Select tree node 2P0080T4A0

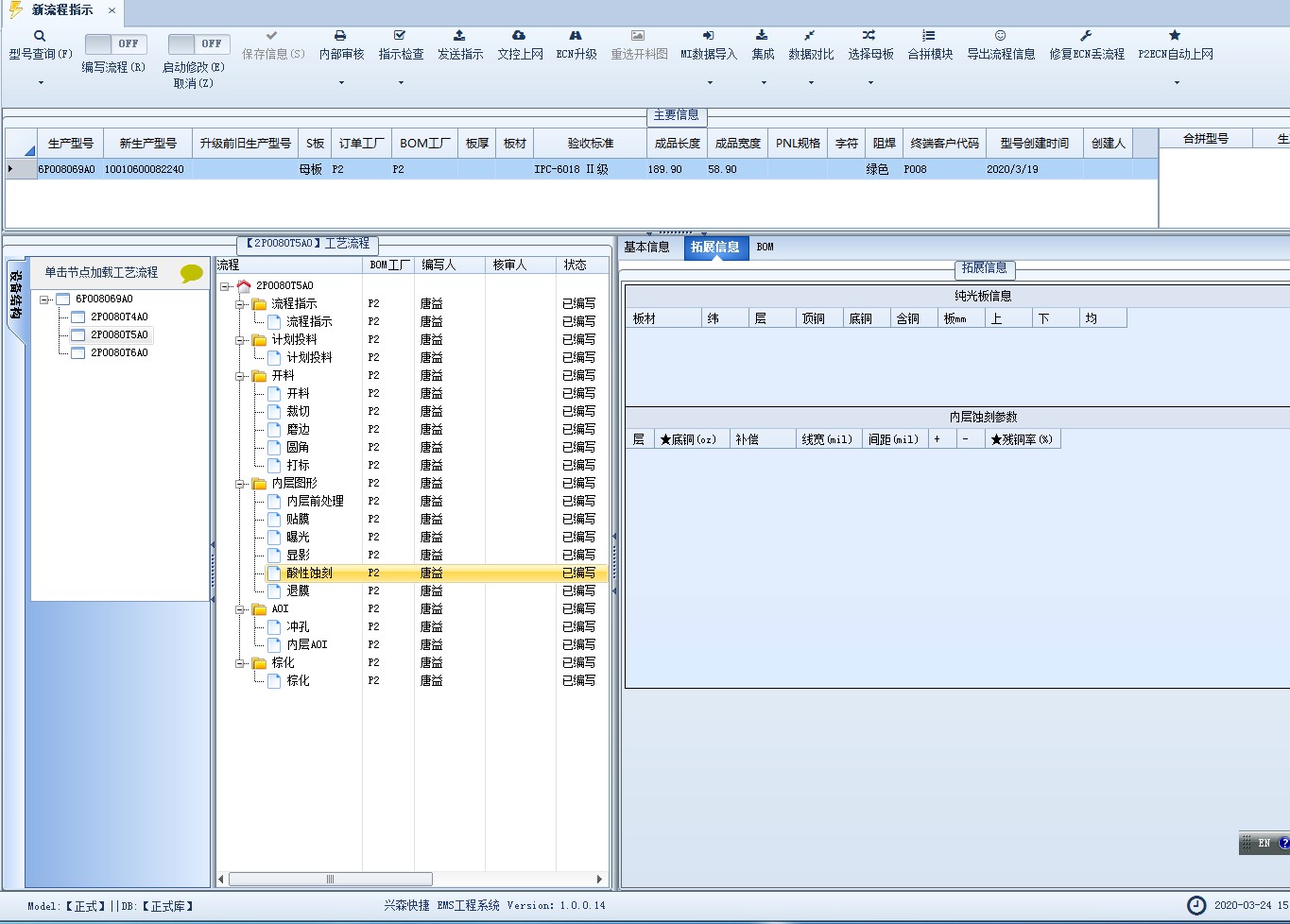click(119, 317)
